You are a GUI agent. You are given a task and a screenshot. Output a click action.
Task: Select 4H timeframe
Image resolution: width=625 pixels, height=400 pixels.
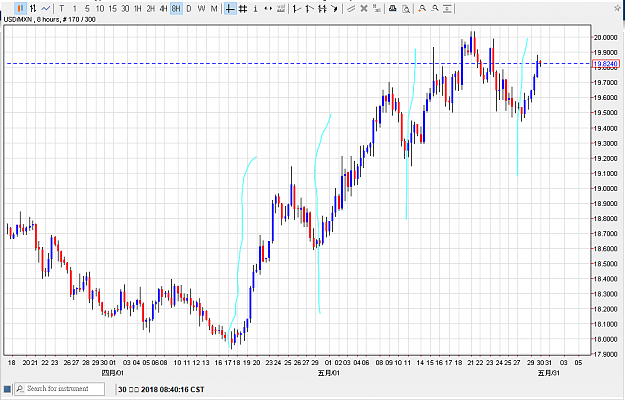[163, 9]
